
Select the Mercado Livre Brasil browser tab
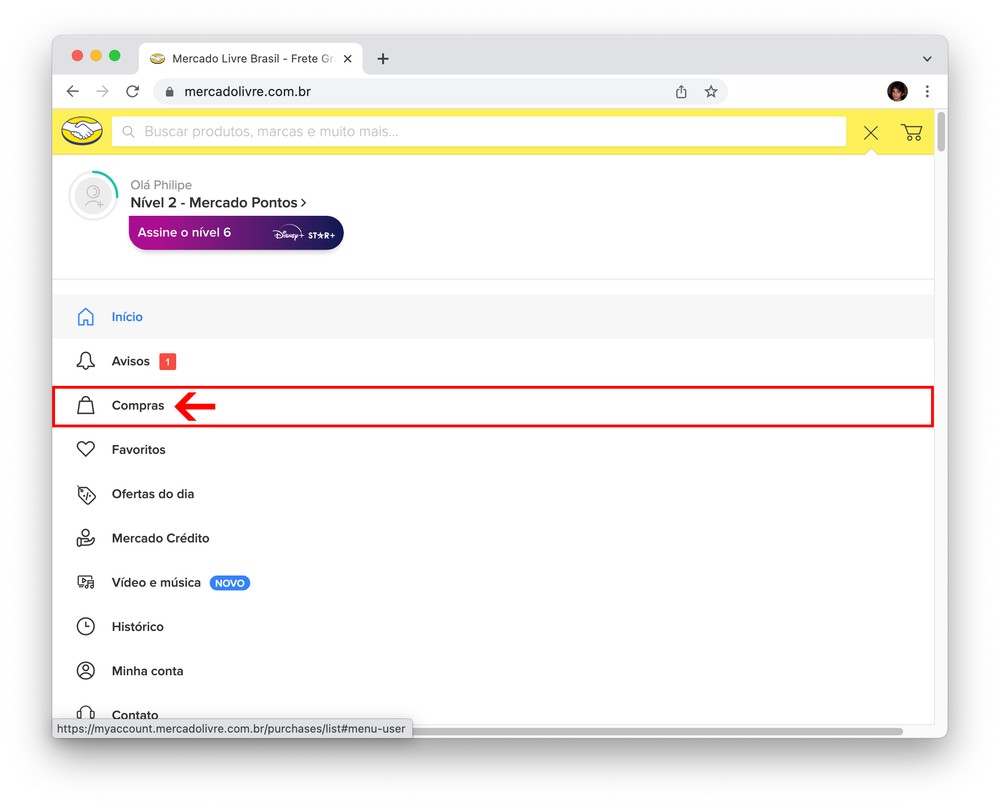(x=251, y=59)
